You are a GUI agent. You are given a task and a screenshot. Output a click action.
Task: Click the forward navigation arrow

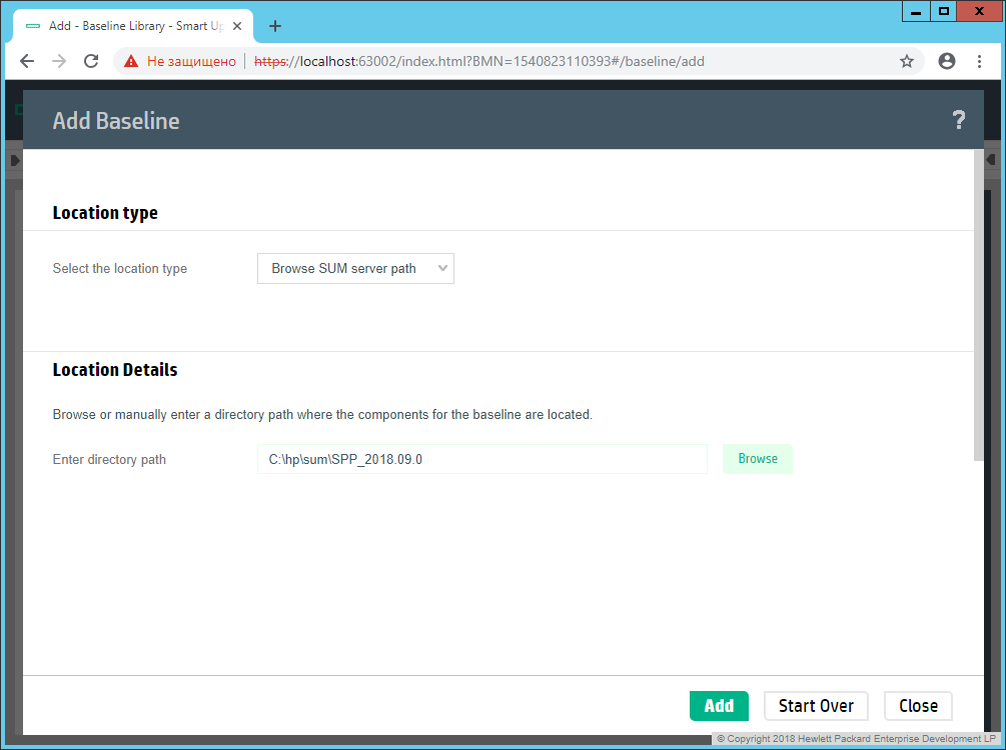coord(59,61)
